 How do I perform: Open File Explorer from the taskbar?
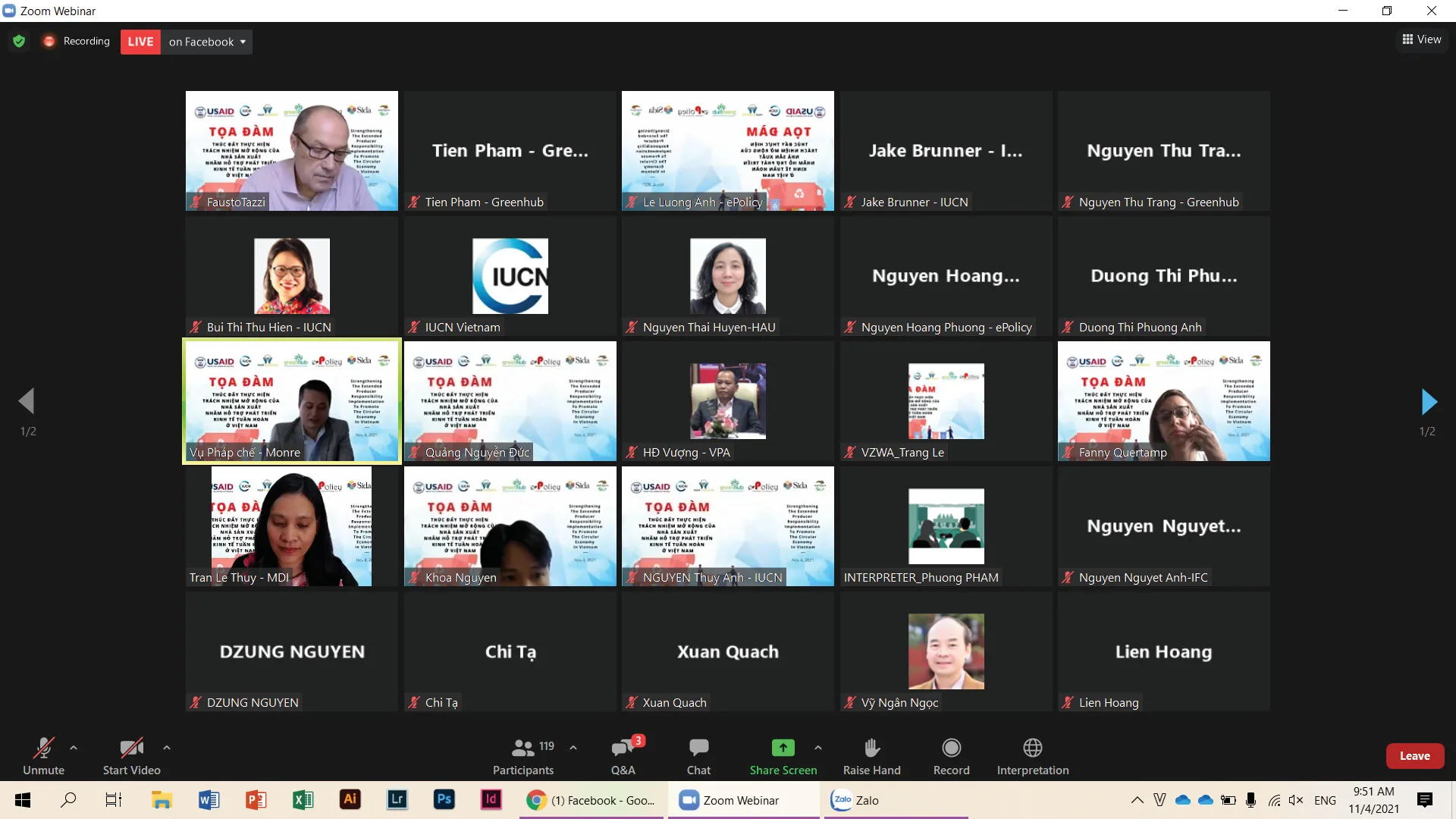[162, 800]
